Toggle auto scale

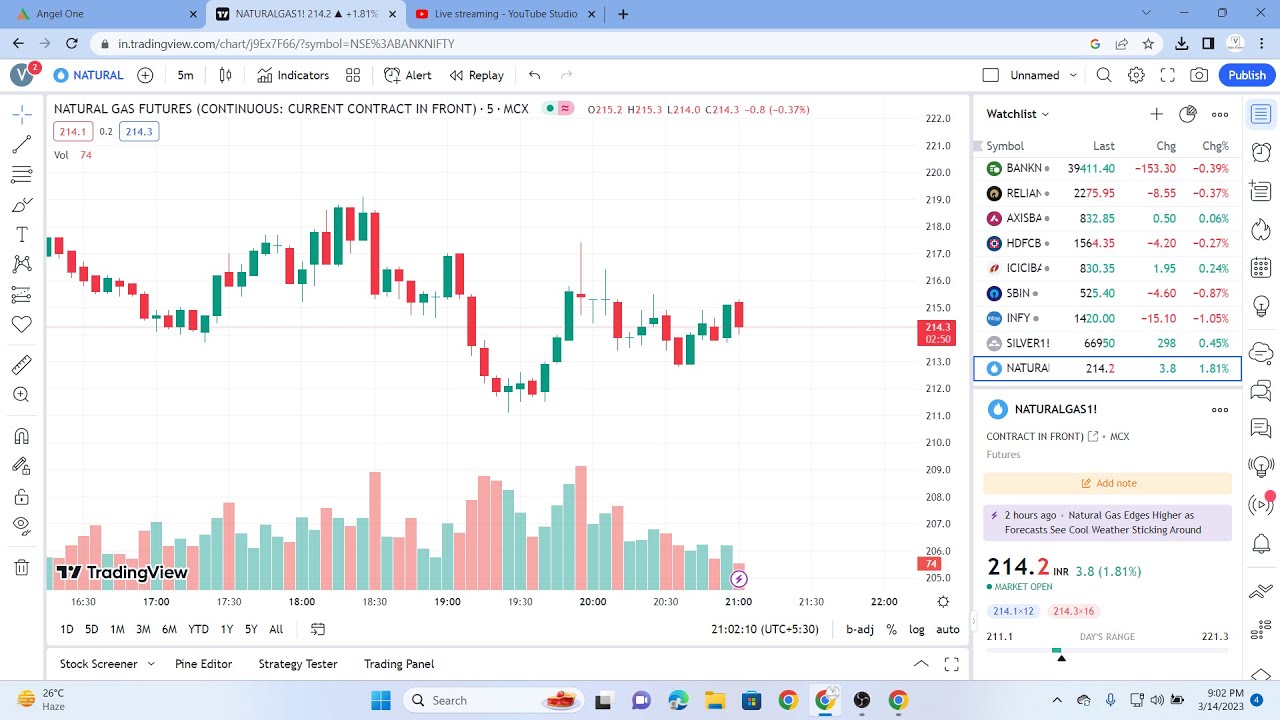(948, 629)
